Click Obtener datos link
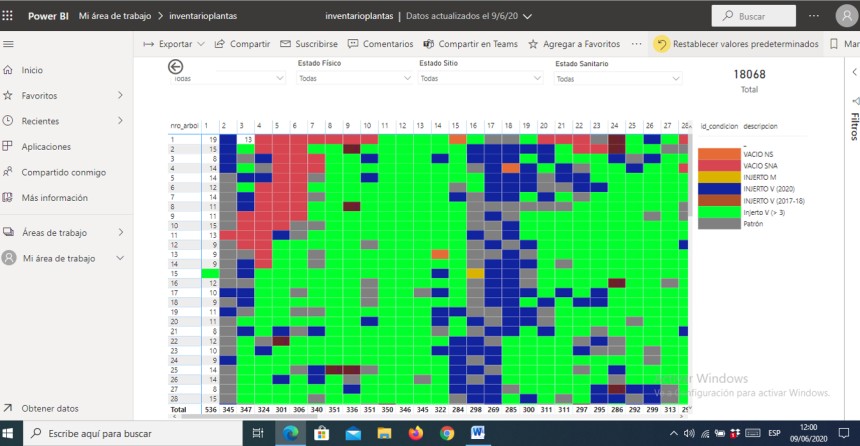The height and width of the screenshot is (446, 860). [x=50, y=408]
